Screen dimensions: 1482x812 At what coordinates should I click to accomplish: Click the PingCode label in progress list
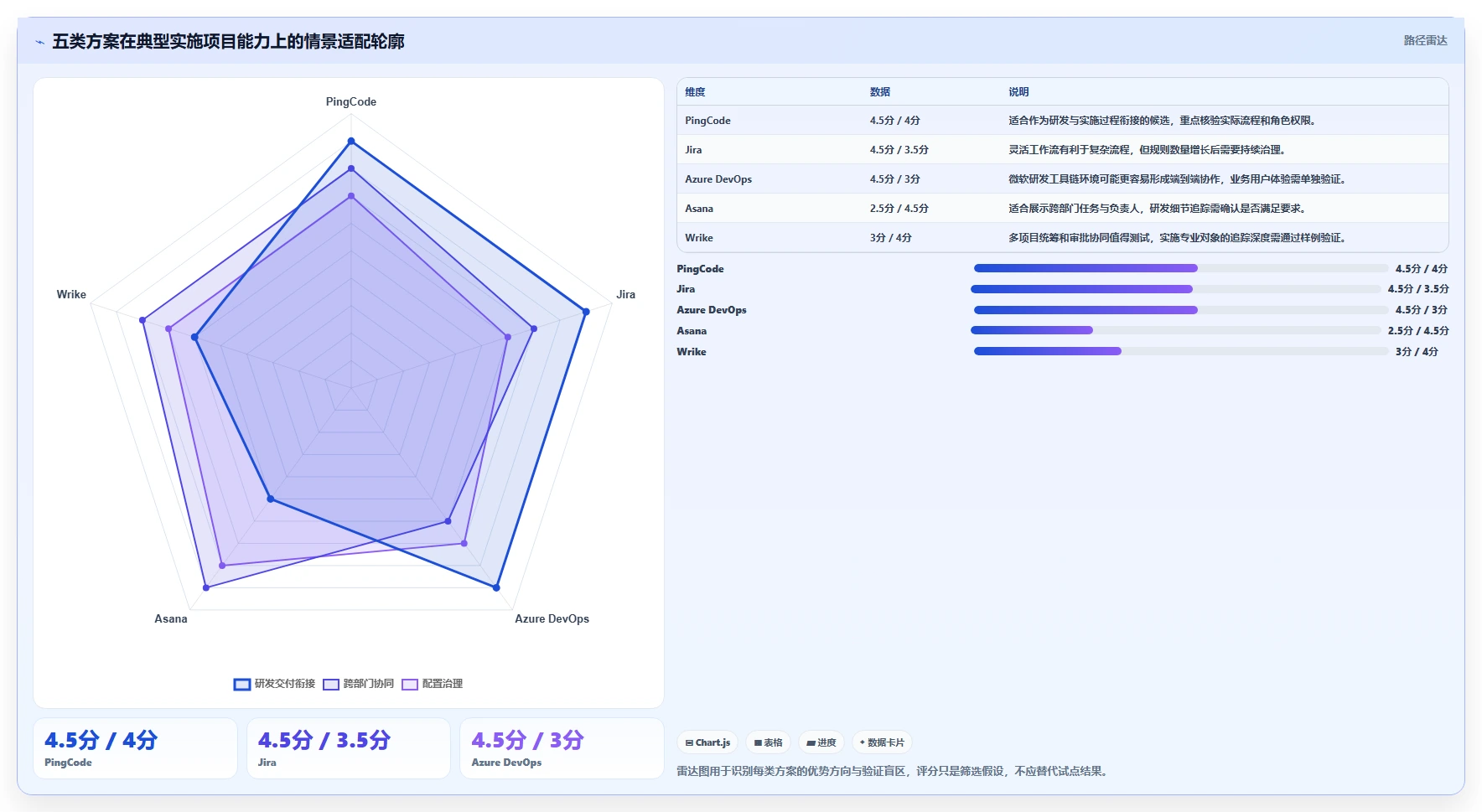point(700,268)
